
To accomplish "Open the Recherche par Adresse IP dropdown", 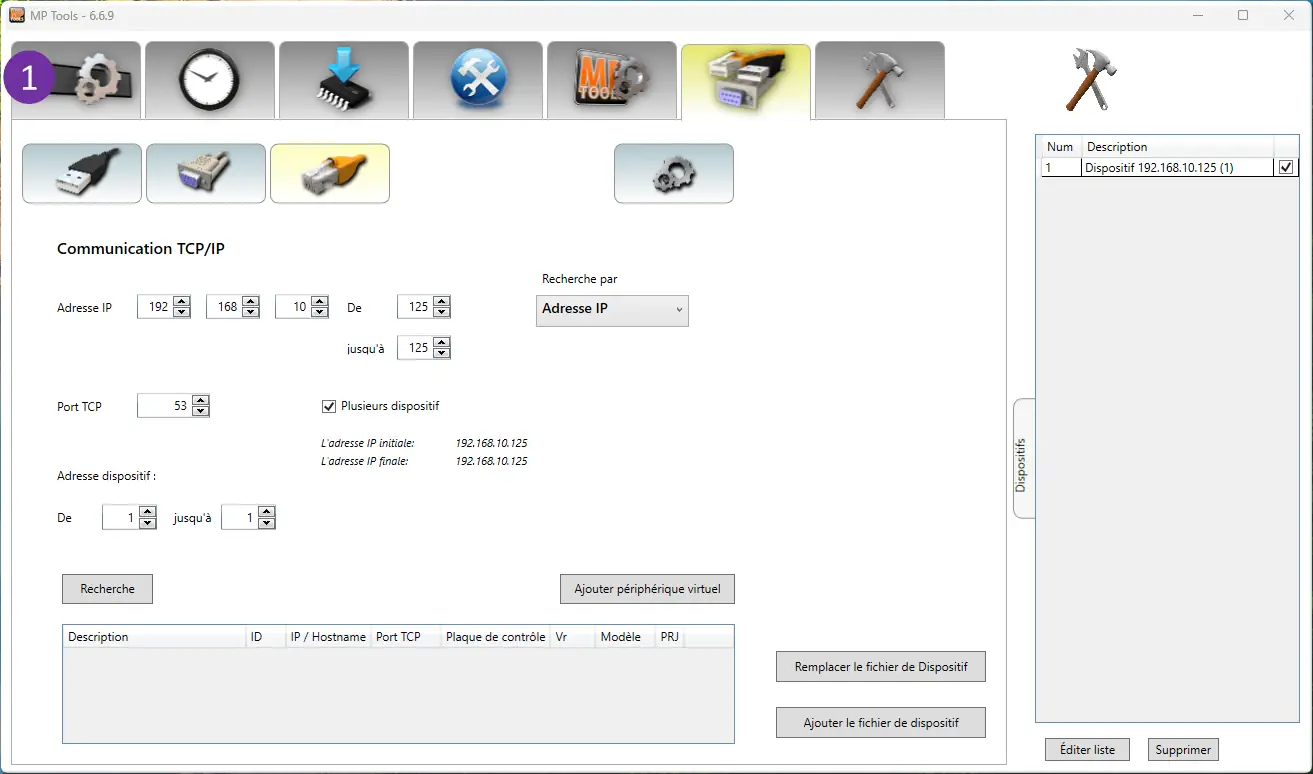I will (612, 309).
